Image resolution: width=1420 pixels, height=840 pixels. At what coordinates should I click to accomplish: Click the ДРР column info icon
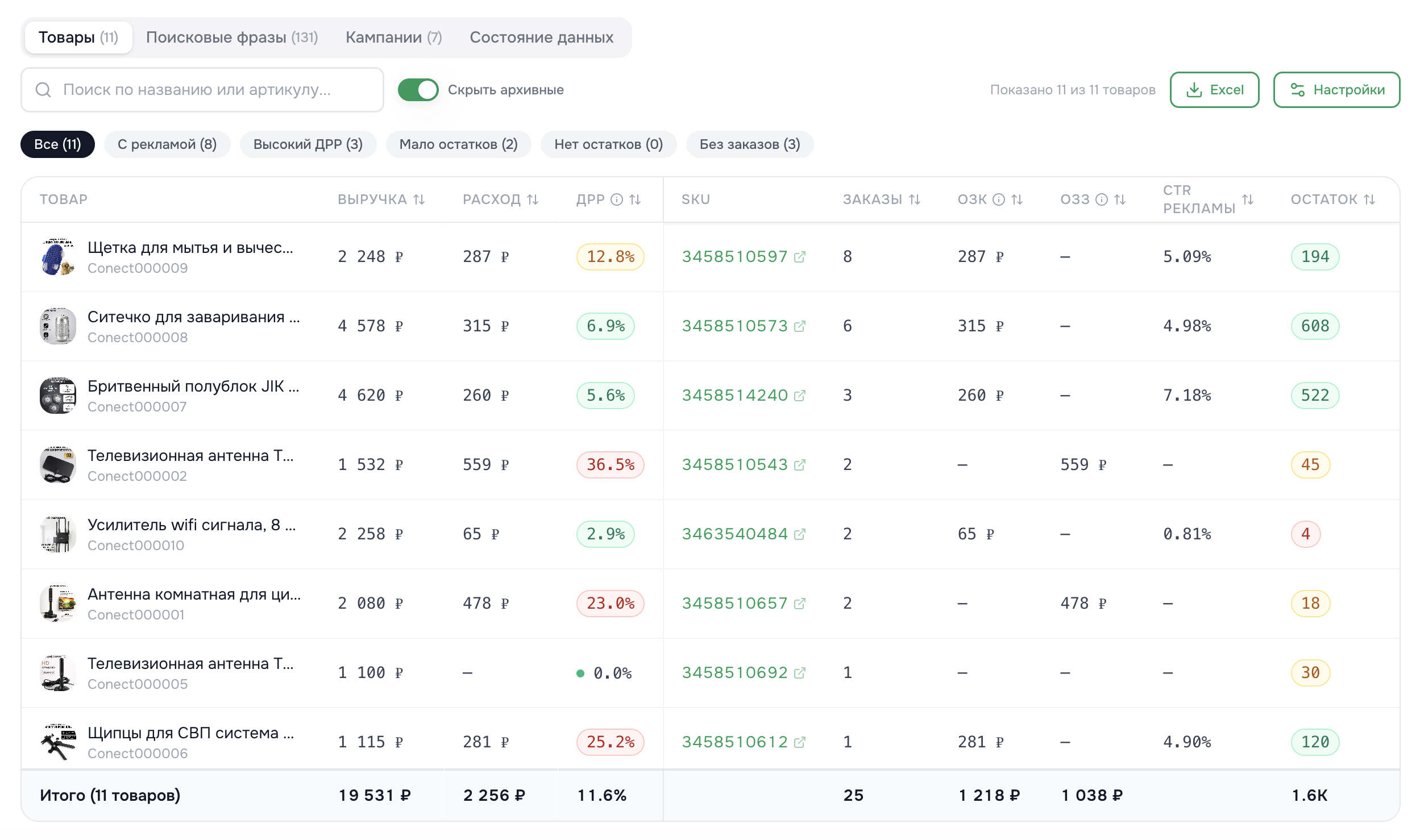[x=617, y=199]
